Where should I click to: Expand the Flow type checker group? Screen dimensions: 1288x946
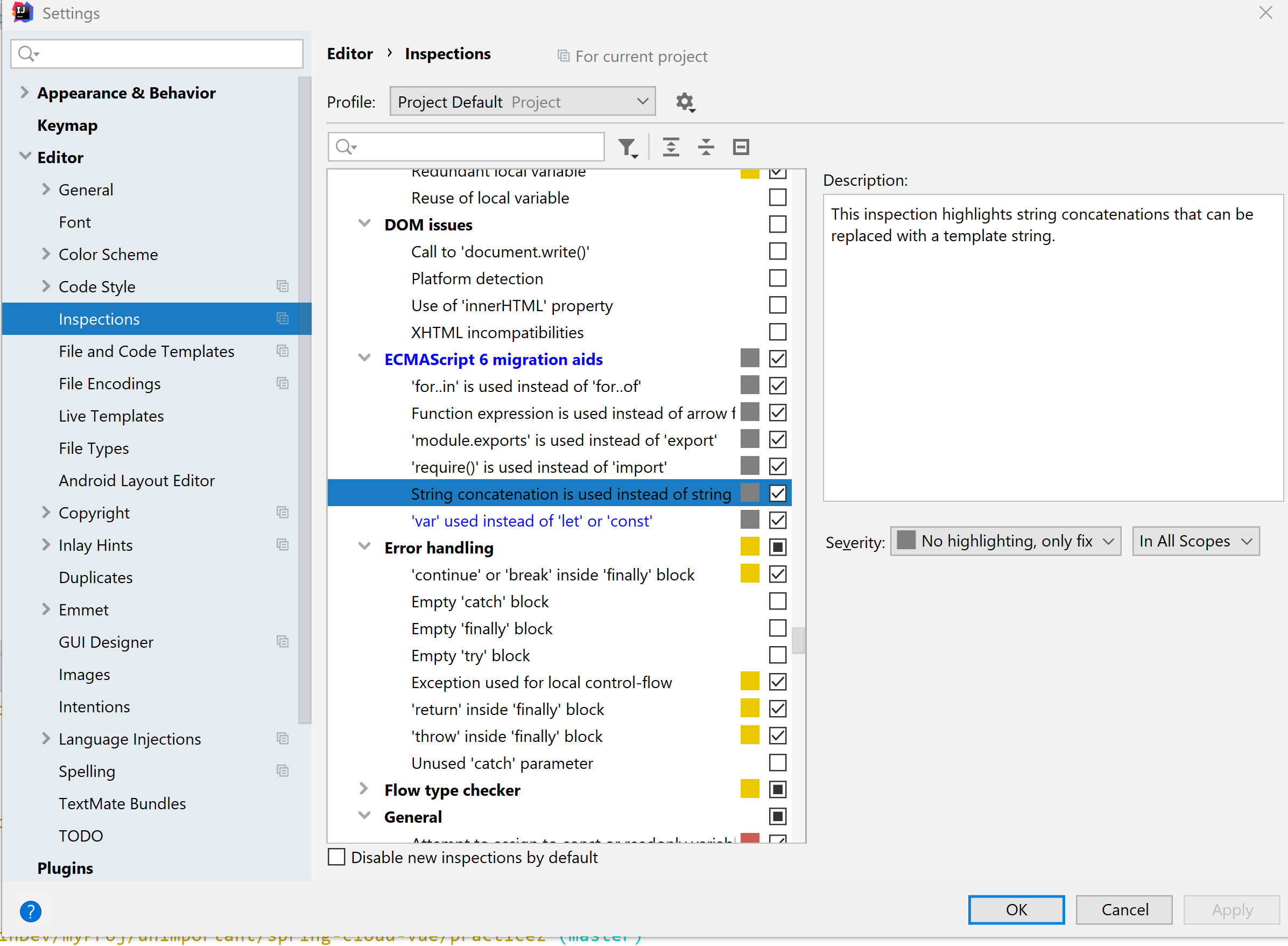pyautogui.click(x=364, y=789)
